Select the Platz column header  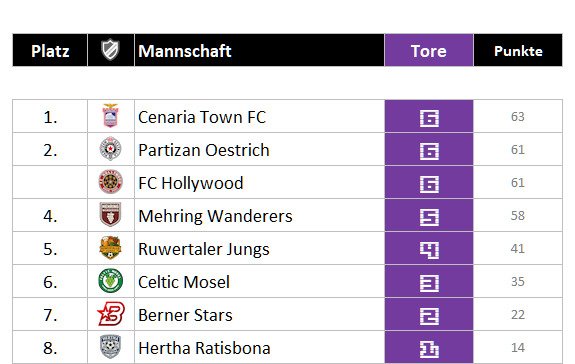(x=50, y=50)
